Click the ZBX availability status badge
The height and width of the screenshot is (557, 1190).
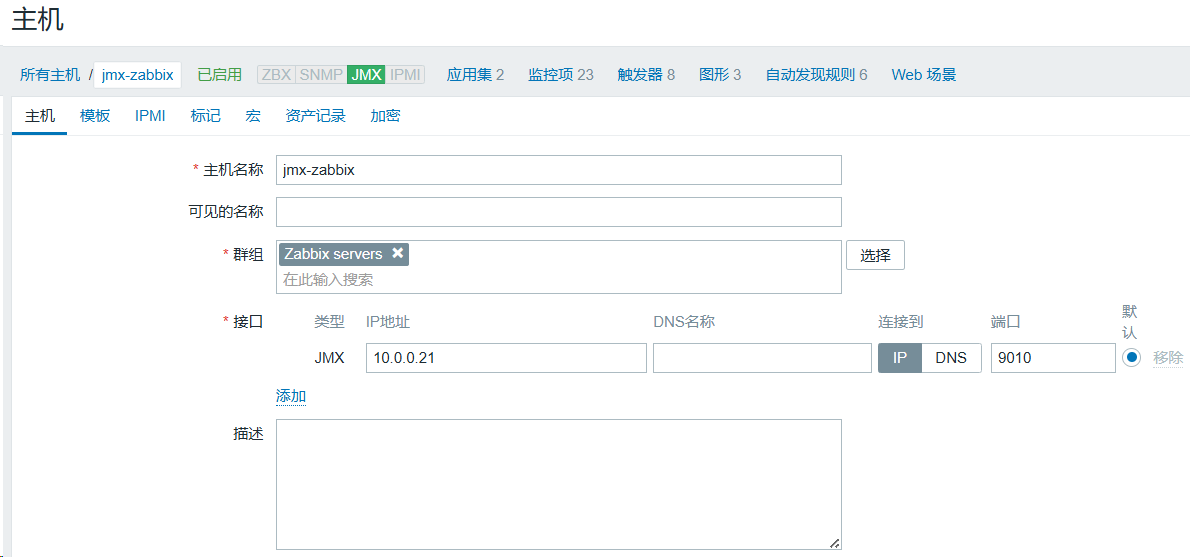pyautogui.click(x=276, y=75)
